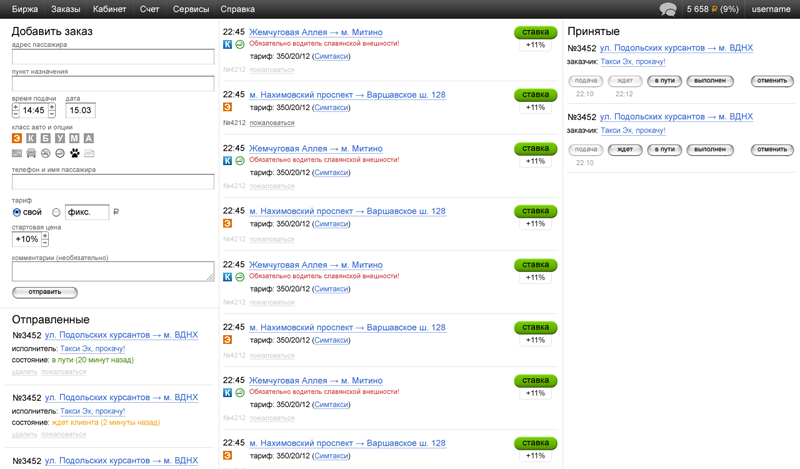This screenshot has height=469, width=800.
Task: Select the 'свой' tariff radio button
Action: (17, 212)
